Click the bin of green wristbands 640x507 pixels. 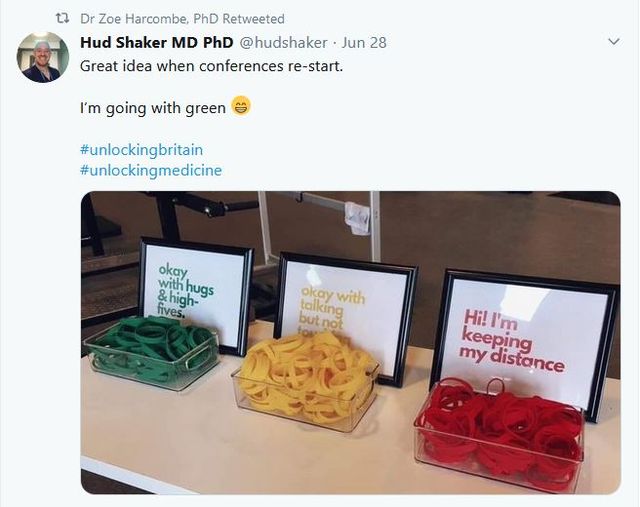tap(151, 351)
